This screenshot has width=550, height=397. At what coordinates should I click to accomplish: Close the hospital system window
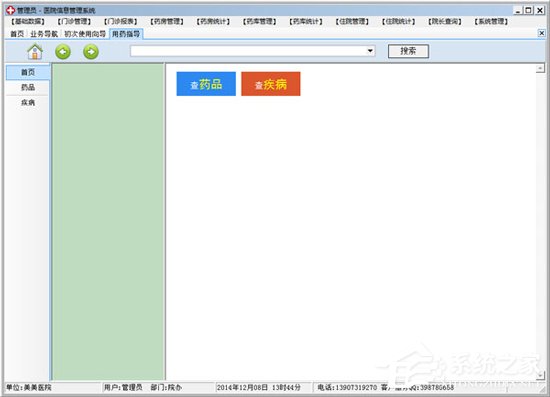pos(540,10)
